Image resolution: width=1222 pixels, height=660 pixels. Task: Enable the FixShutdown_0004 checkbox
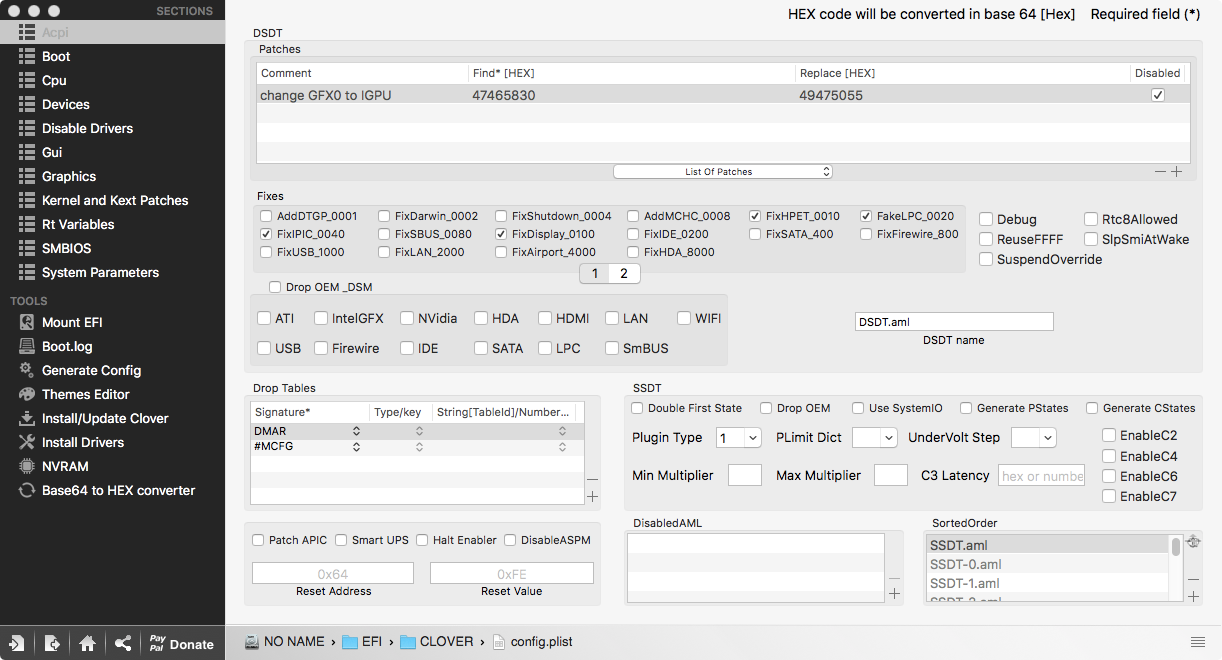tap(502, 216)
